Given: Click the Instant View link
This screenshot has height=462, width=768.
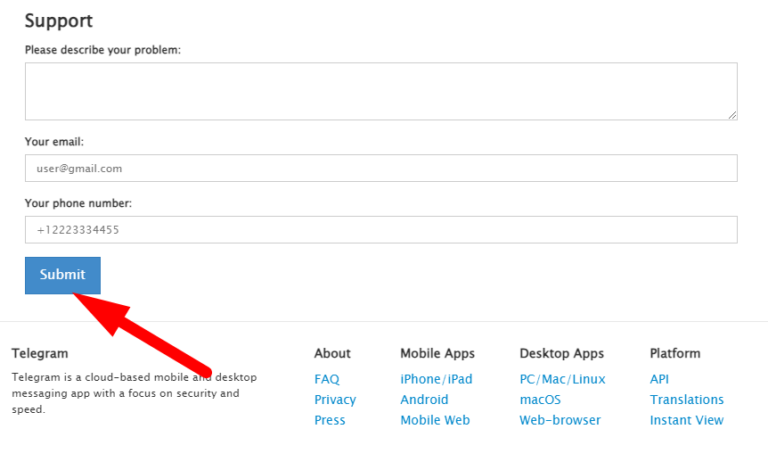Looking at the screenshot, I should point(686,420).
